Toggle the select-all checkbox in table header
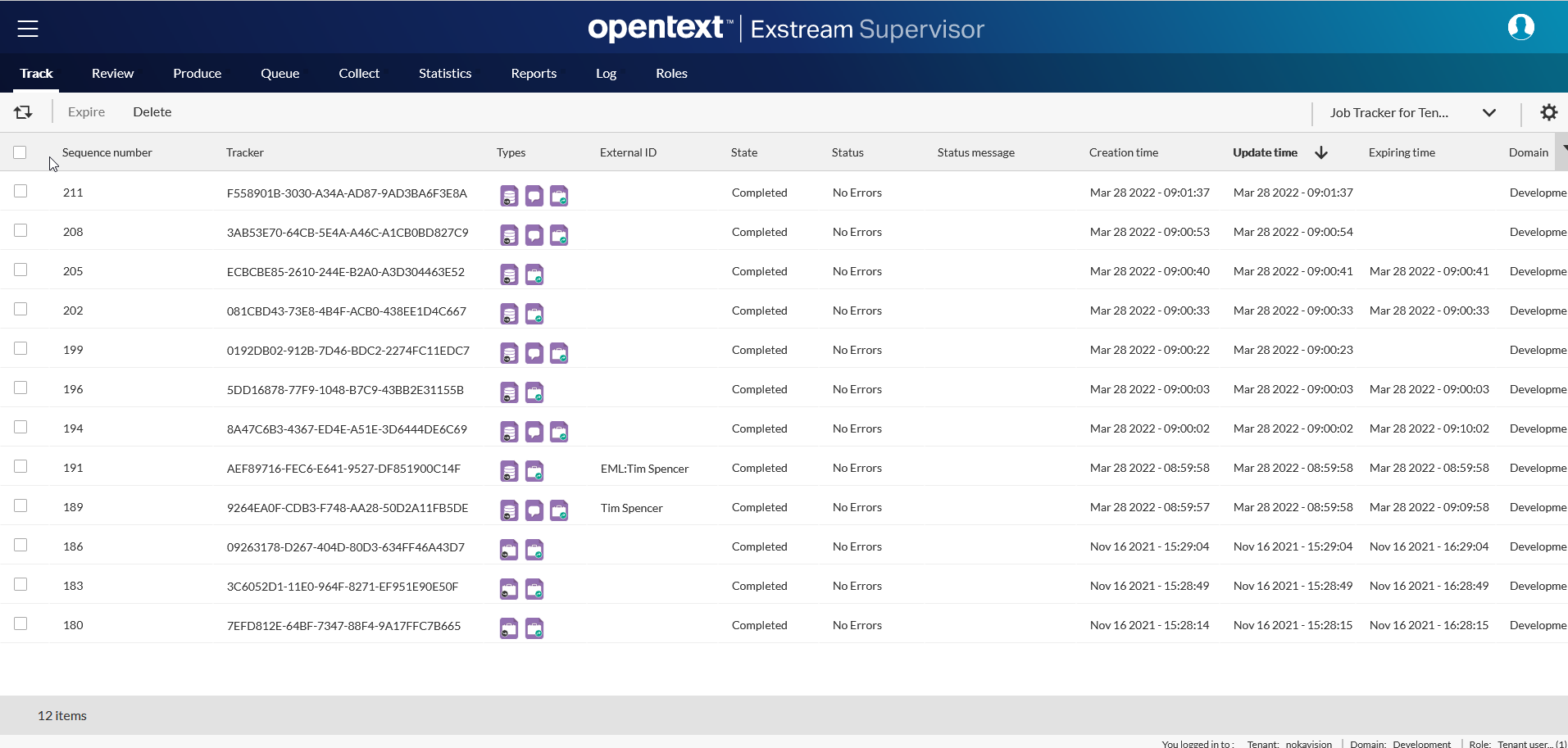 [x=20, y=152]
